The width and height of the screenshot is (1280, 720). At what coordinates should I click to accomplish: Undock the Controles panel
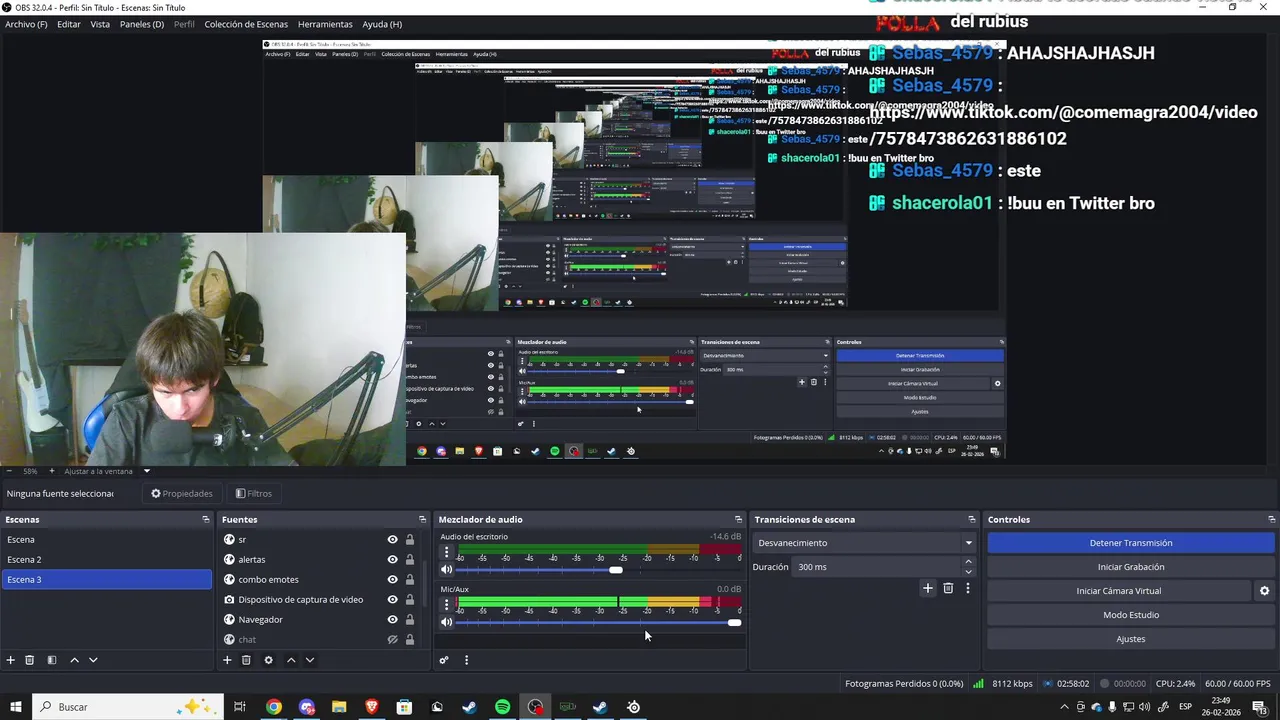click(x=1272, y=519)
